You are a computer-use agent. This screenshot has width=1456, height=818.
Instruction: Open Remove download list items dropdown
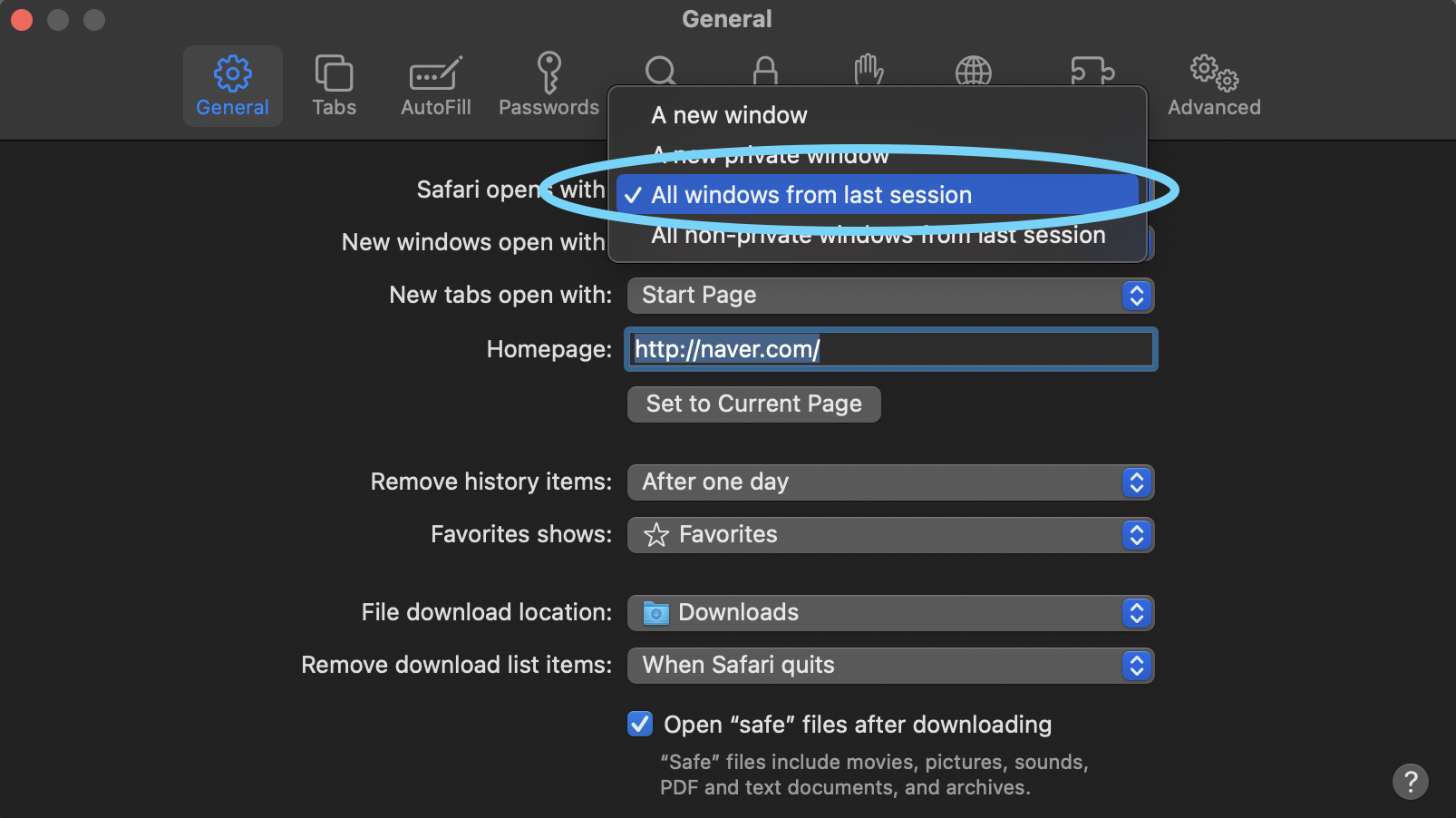click(x=889, y=666)
